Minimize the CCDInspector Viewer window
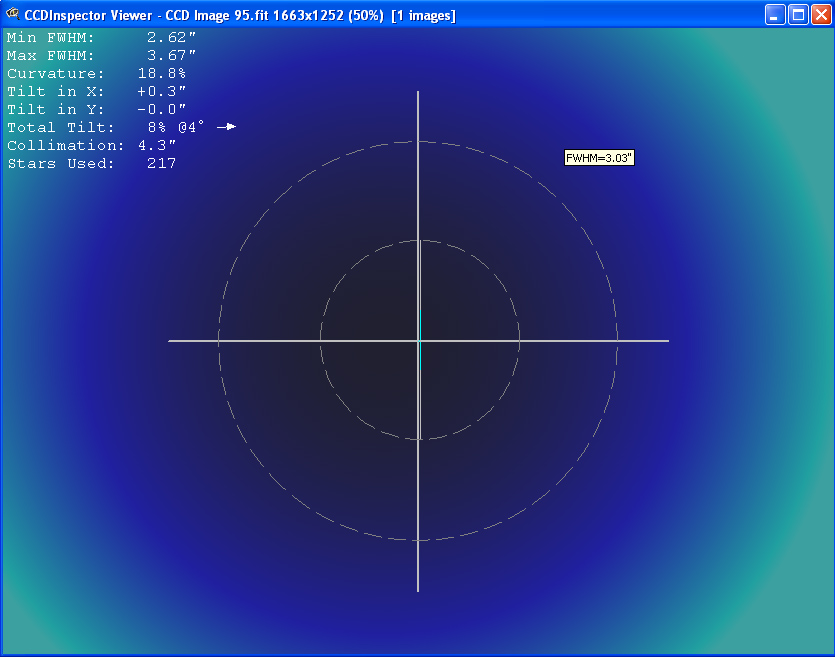Viewport: 835px width, 657px height. (x=775, y=15)
